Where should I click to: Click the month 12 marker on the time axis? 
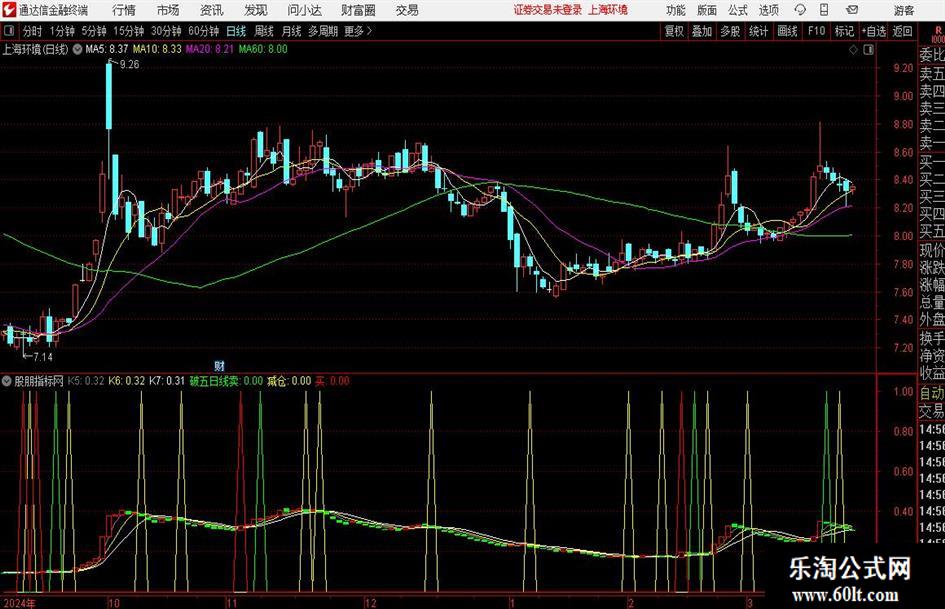click(x=371, y=602)
